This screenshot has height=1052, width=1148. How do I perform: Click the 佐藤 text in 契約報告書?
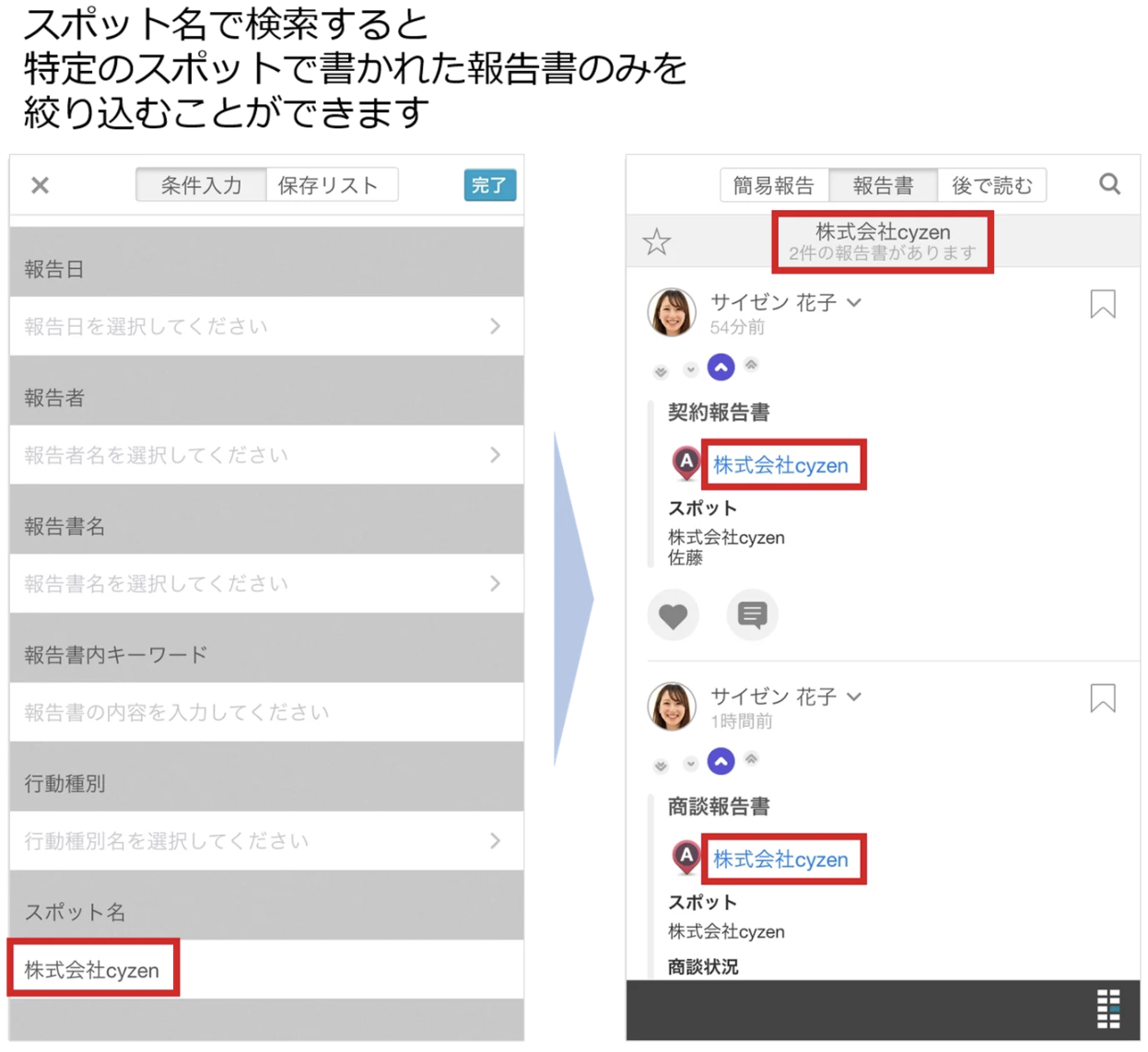pos(685,558)
